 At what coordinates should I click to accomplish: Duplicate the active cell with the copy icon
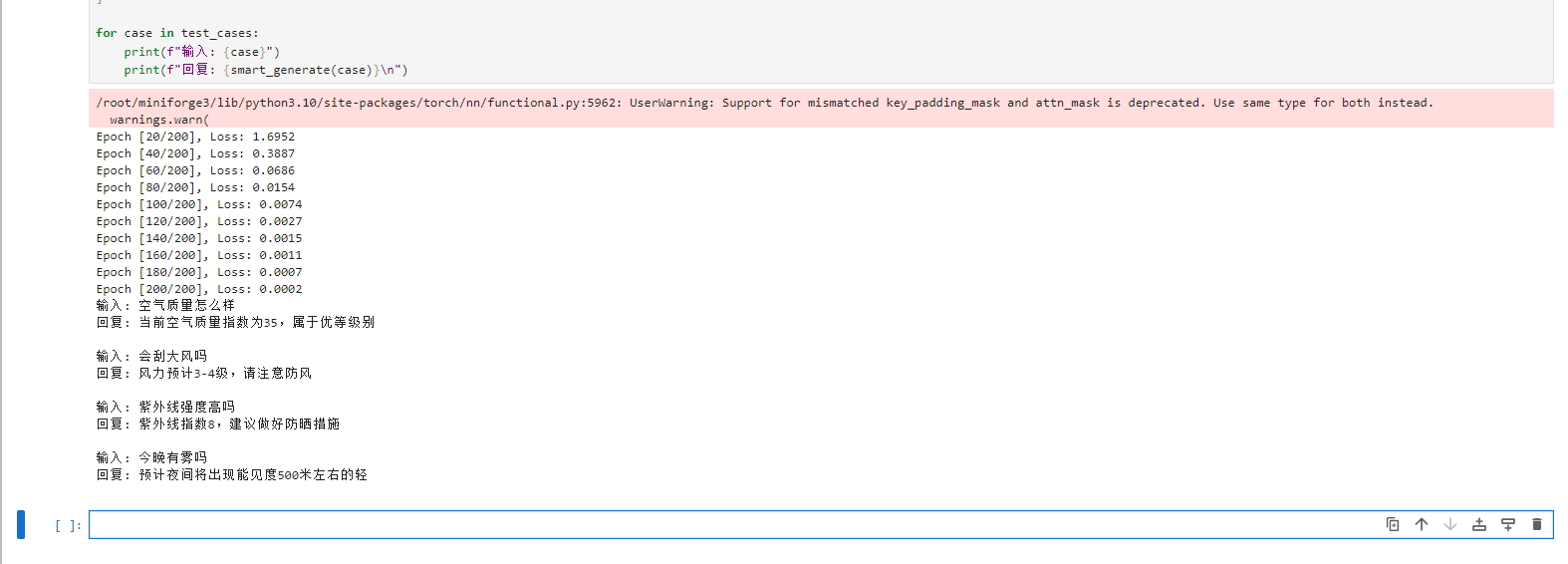click(1393, 525)
